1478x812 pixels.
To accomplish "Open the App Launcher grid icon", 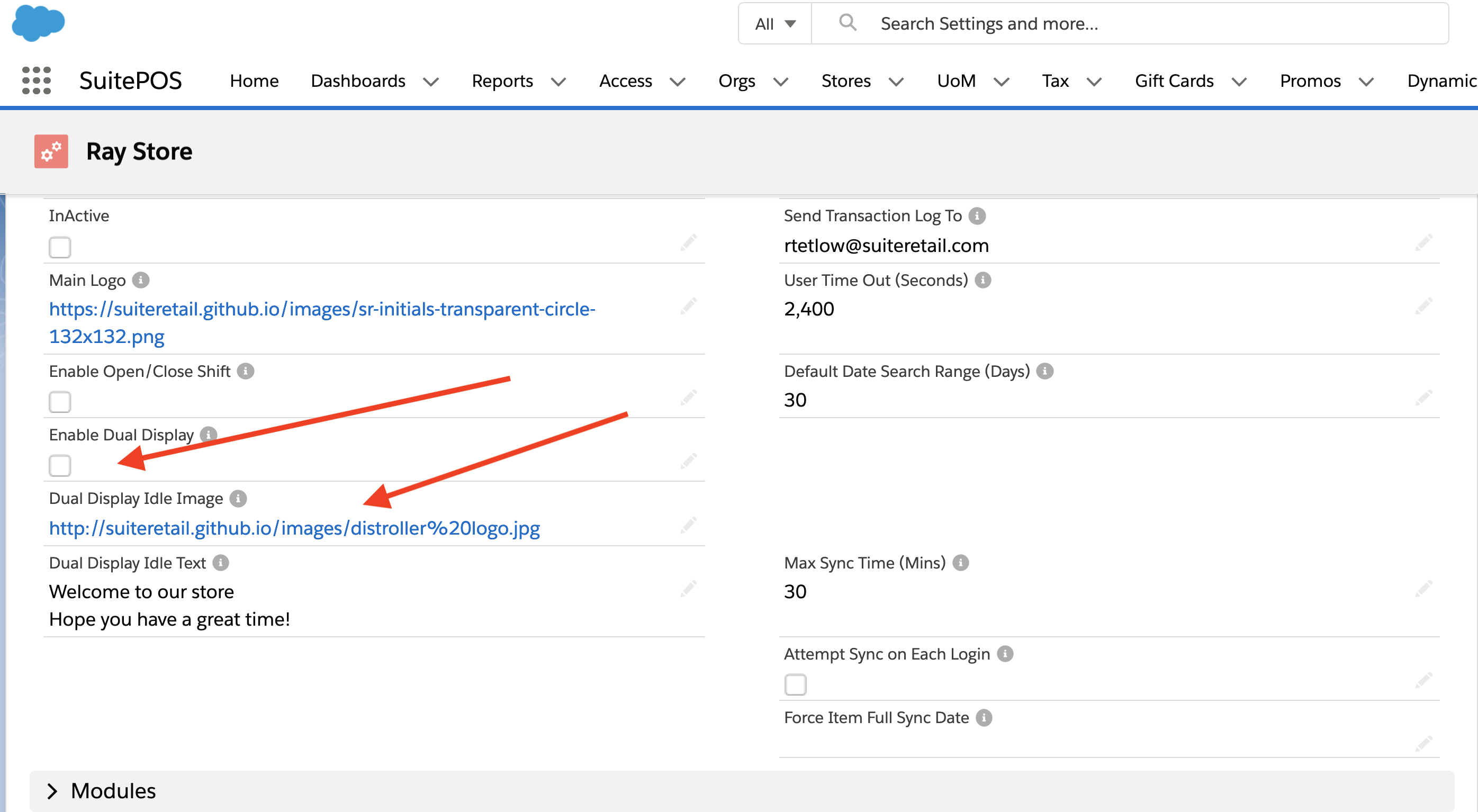I will [x=35, y=80].
